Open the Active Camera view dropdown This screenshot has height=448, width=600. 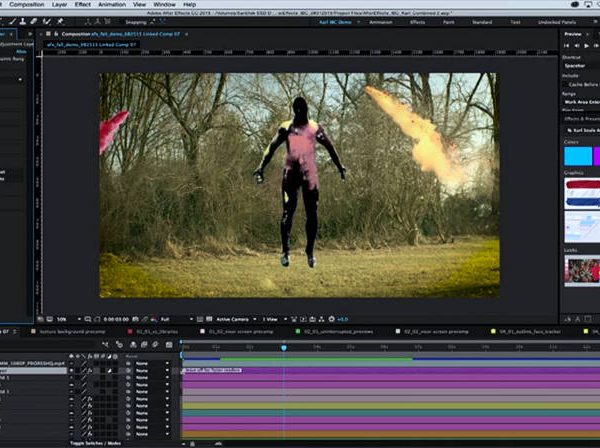pyautogui.click(x=236, y=319)
